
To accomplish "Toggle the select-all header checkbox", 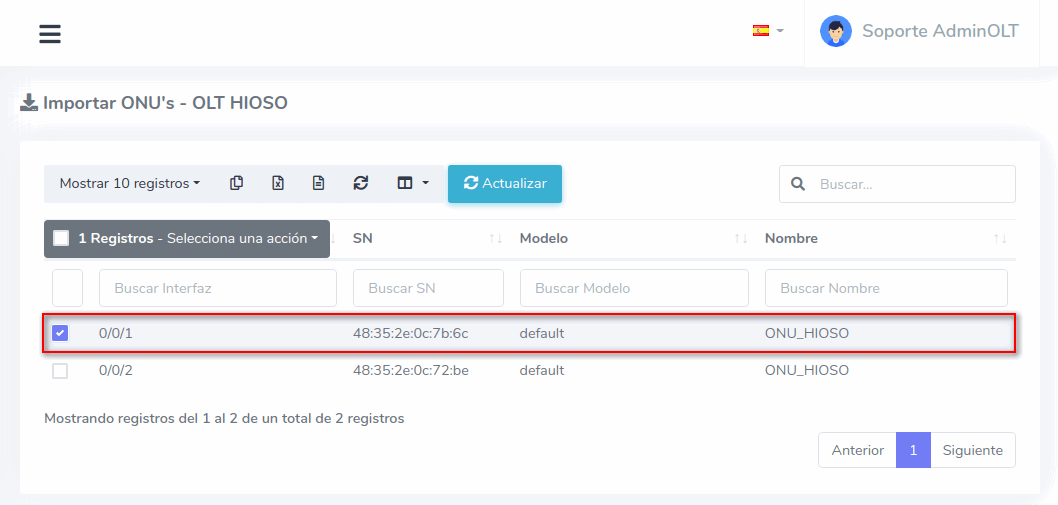I will click(61, 239).
